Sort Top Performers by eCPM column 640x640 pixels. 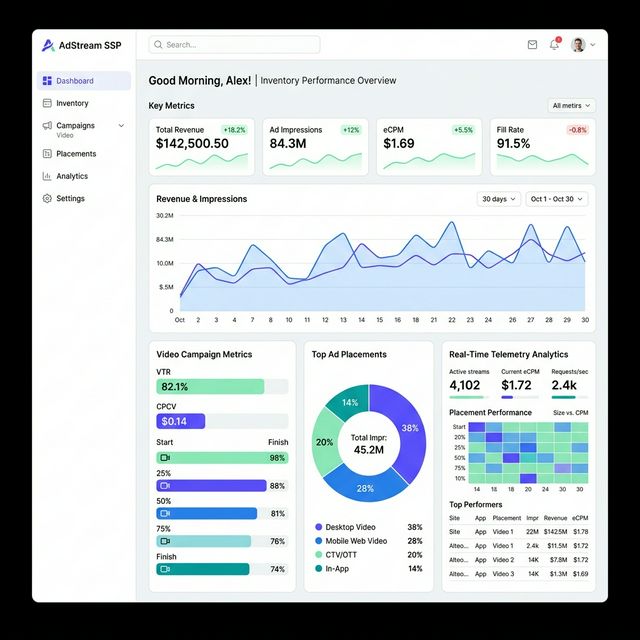click(x=580, y=518)
